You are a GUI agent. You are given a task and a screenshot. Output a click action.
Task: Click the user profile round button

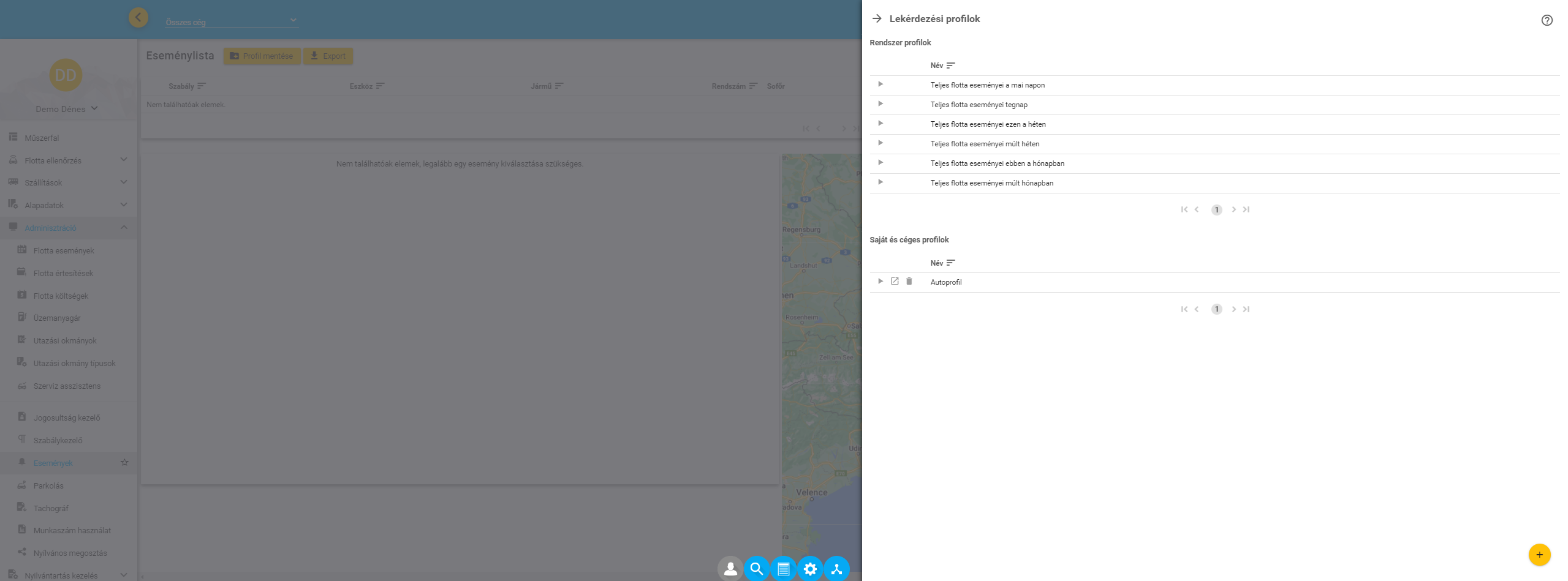click(730, 569)
